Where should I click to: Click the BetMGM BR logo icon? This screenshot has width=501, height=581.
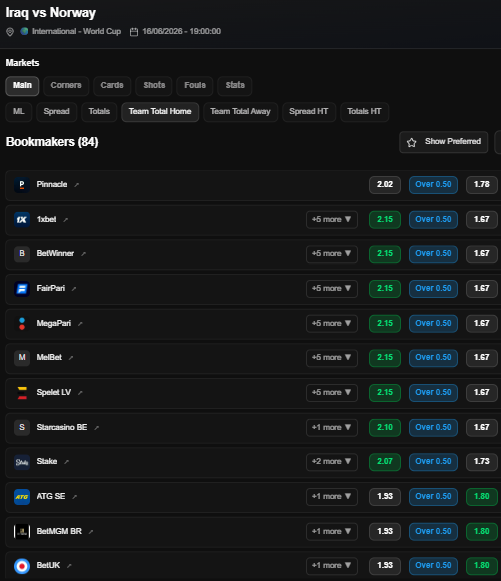tap(22, 531)
